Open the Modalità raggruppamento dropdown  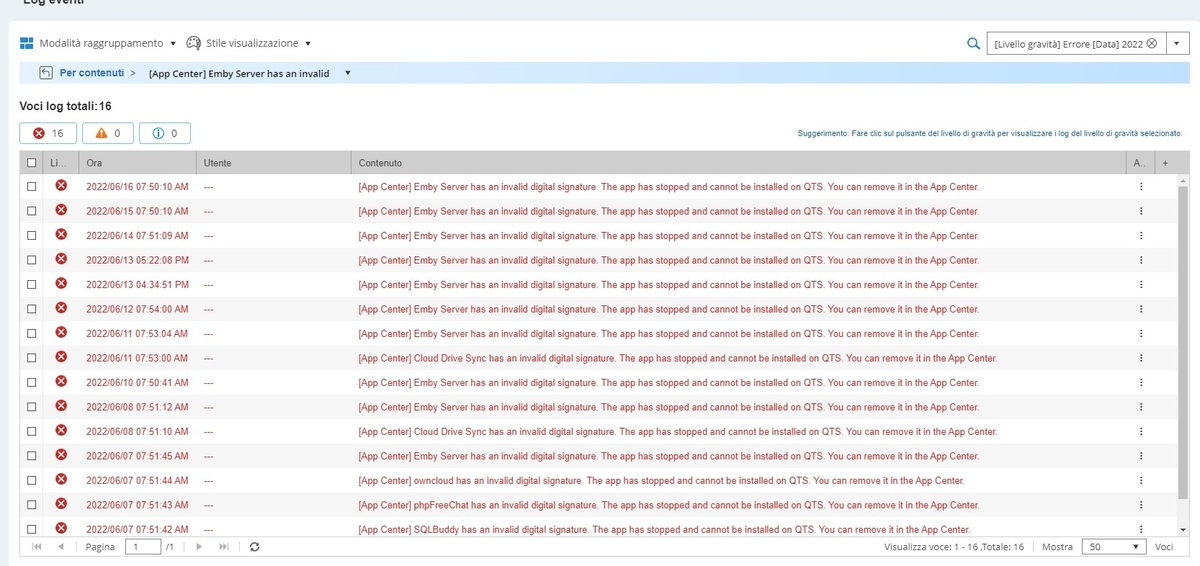pos(98,44)
